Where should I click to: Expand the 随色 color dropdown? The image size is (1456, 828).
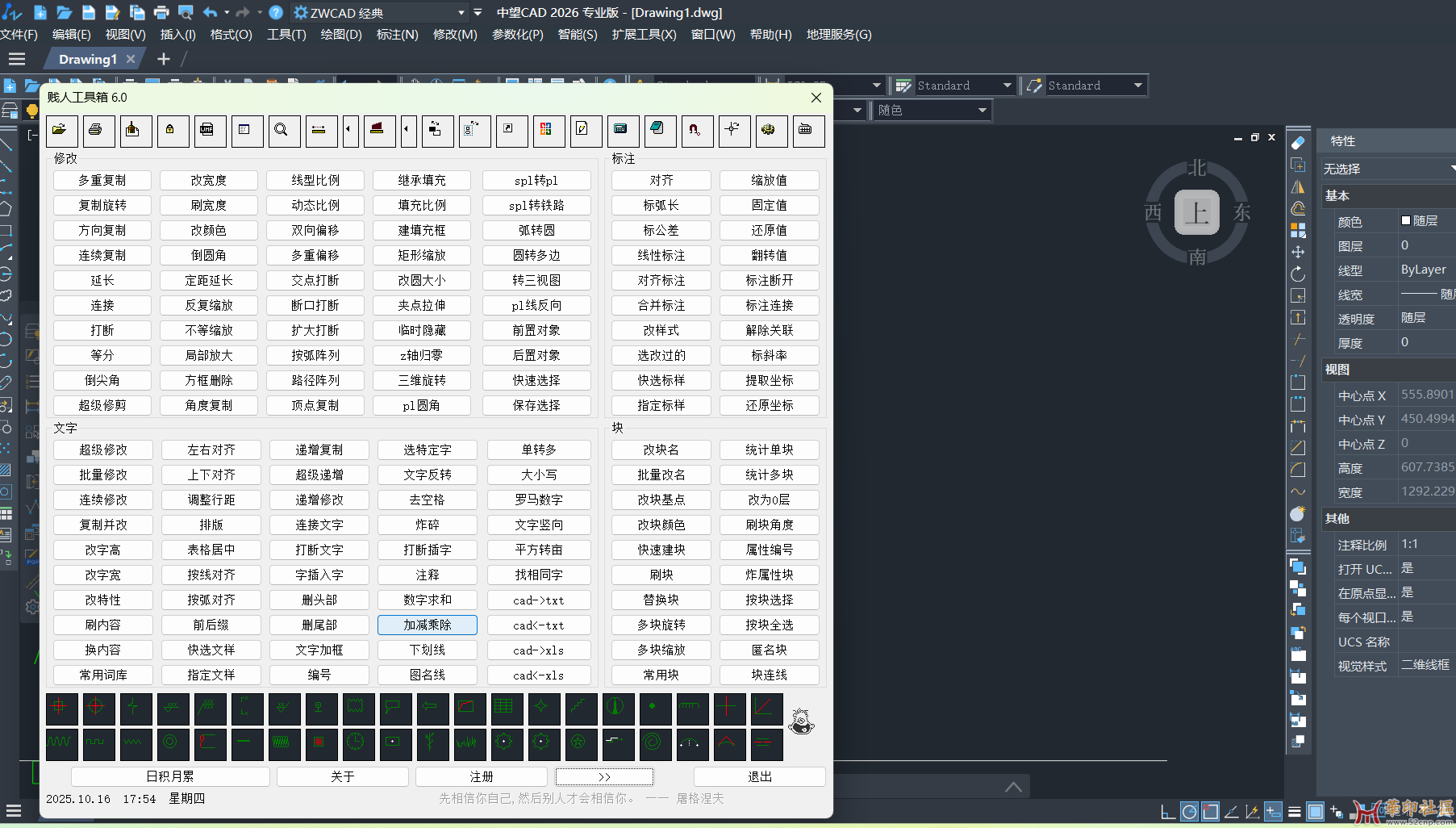[982, 111]
